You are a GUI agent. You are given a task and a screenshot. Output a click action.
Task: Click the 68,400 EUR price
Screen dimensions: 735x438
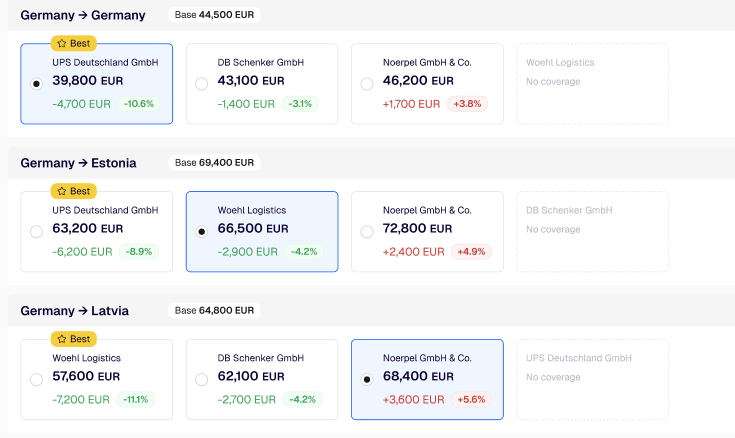418,376
